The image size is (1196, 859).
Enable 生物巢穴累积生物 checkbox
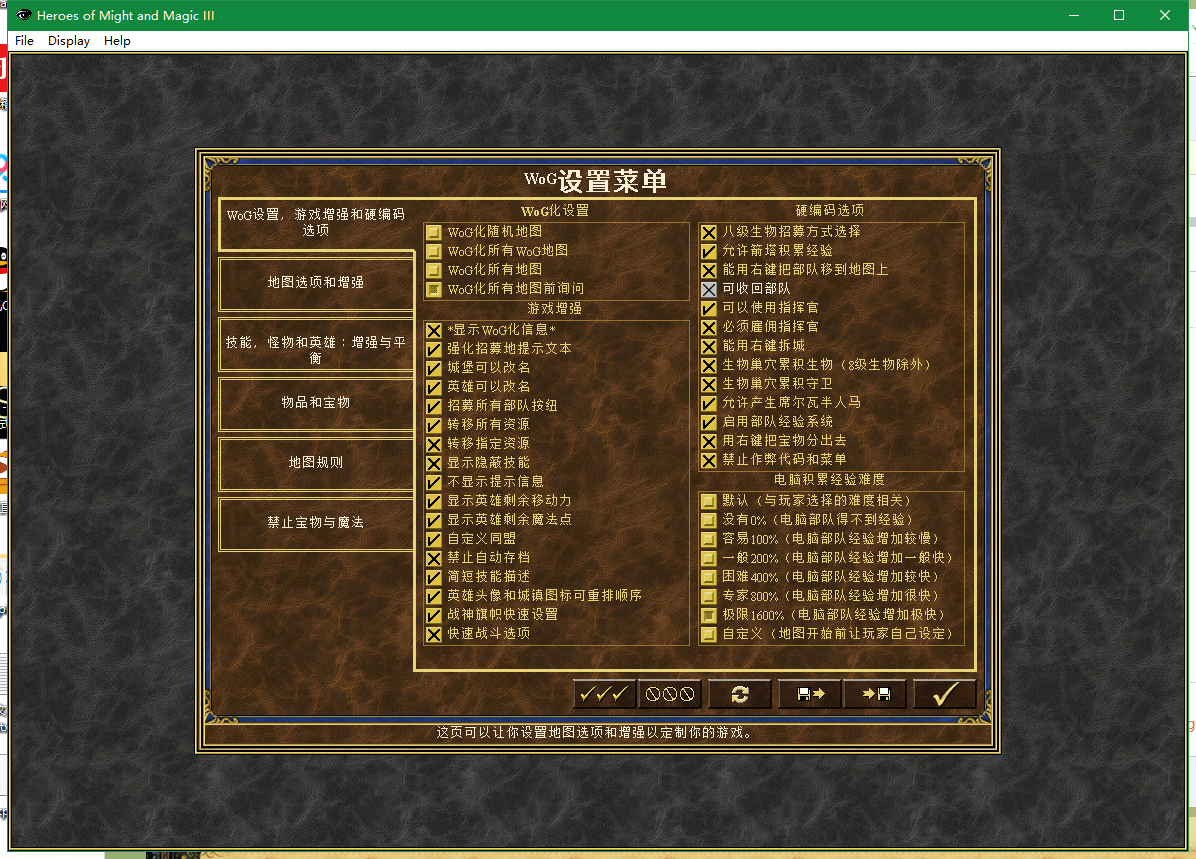[709, 365]
